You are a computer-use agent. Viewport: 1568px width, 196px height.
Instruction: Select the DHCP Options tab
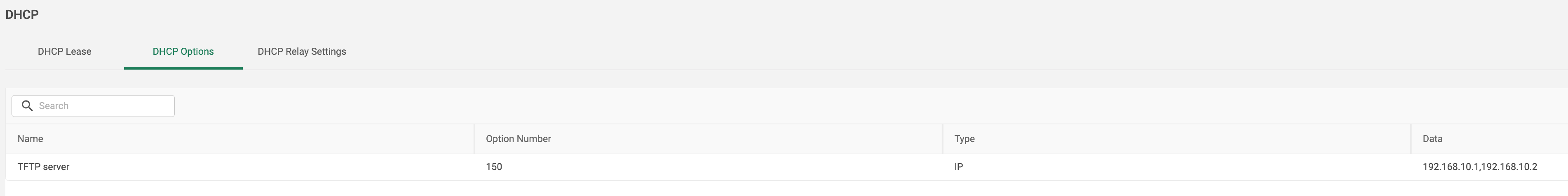[x=183, y=52]
